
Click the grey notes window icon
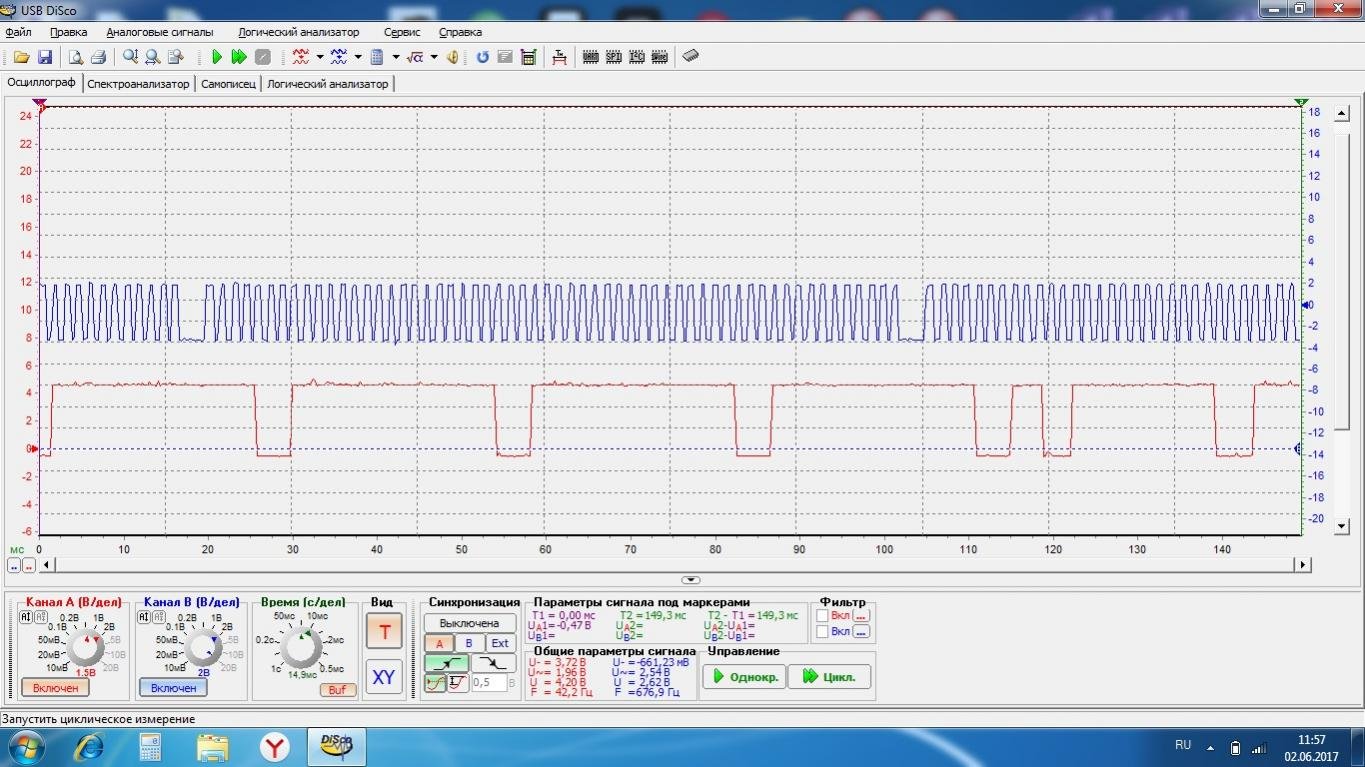tap(505, 57)
